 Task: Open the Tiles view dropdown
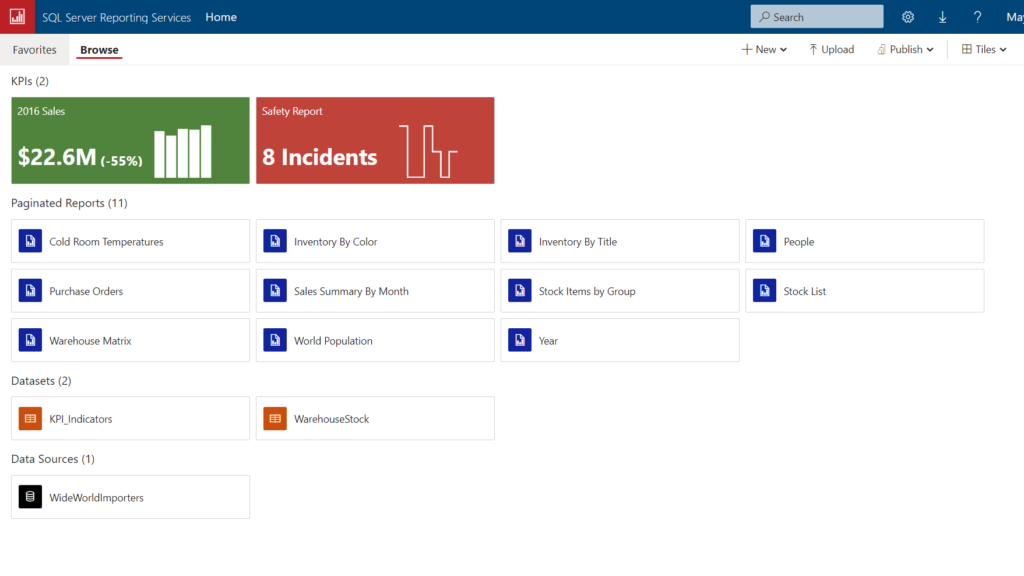point(984,50)
